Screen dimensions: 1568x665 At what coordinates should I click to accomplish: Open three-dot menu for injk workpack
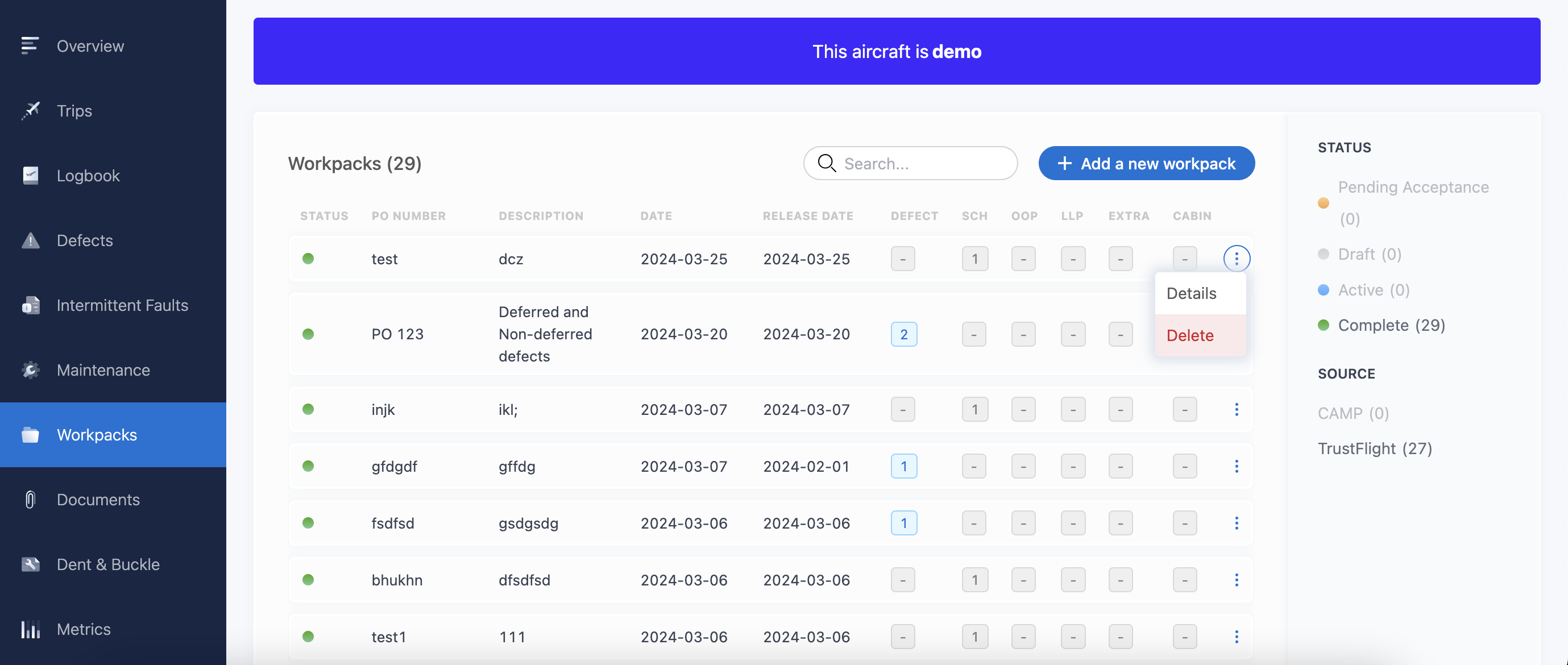tap(1235, 409)
